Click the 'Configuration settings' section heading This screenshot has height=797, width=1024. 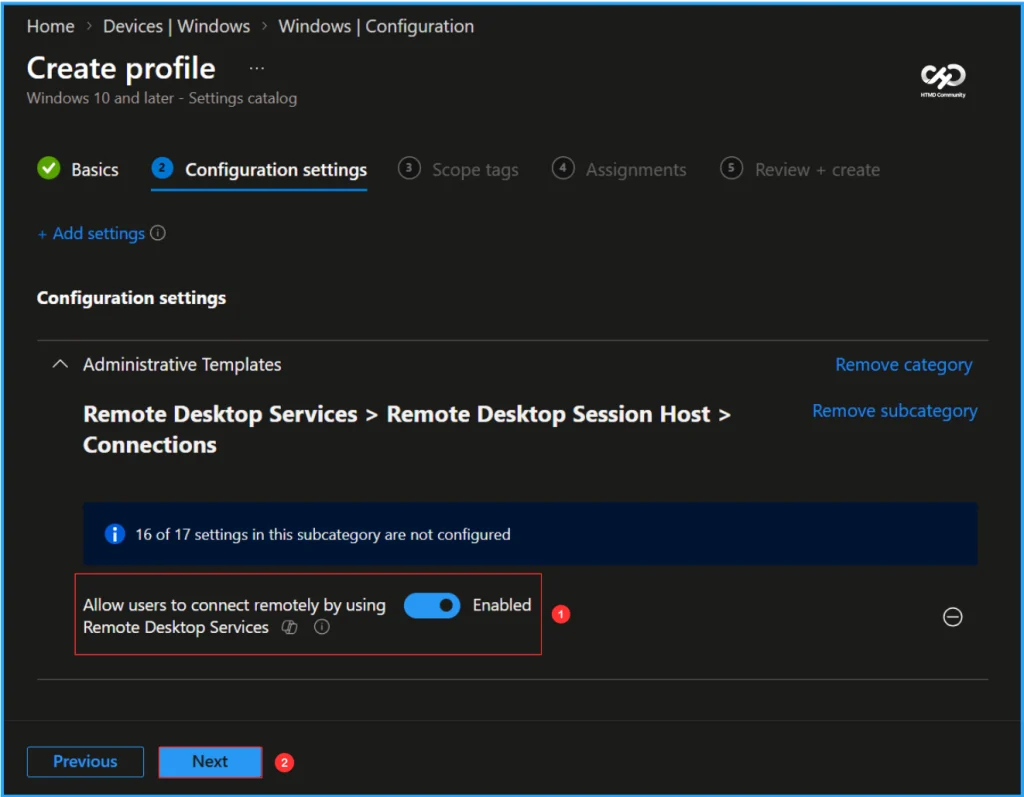[x=131, y=298]
